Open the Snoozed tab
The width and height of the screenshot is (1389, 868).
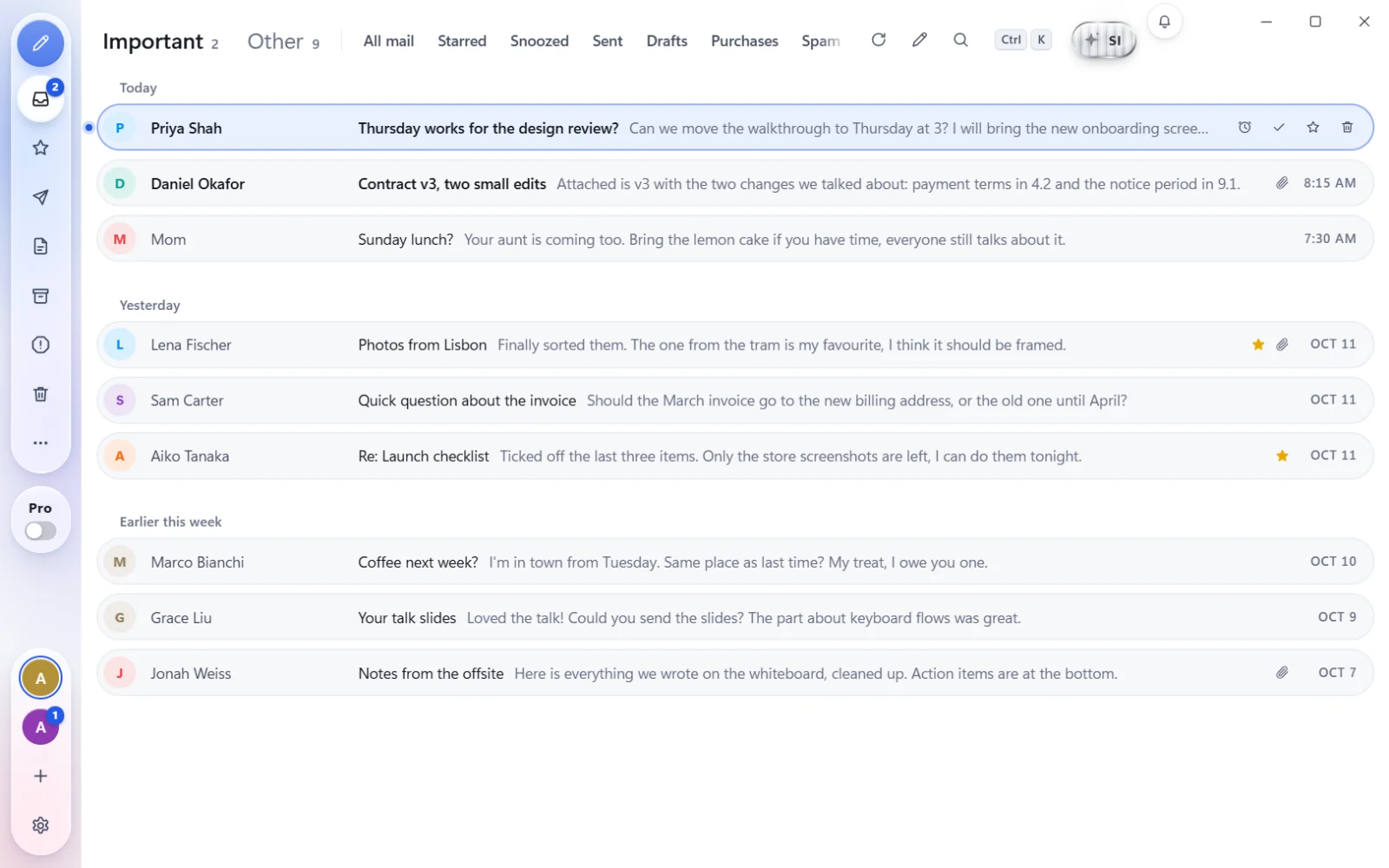click(539, 41)
